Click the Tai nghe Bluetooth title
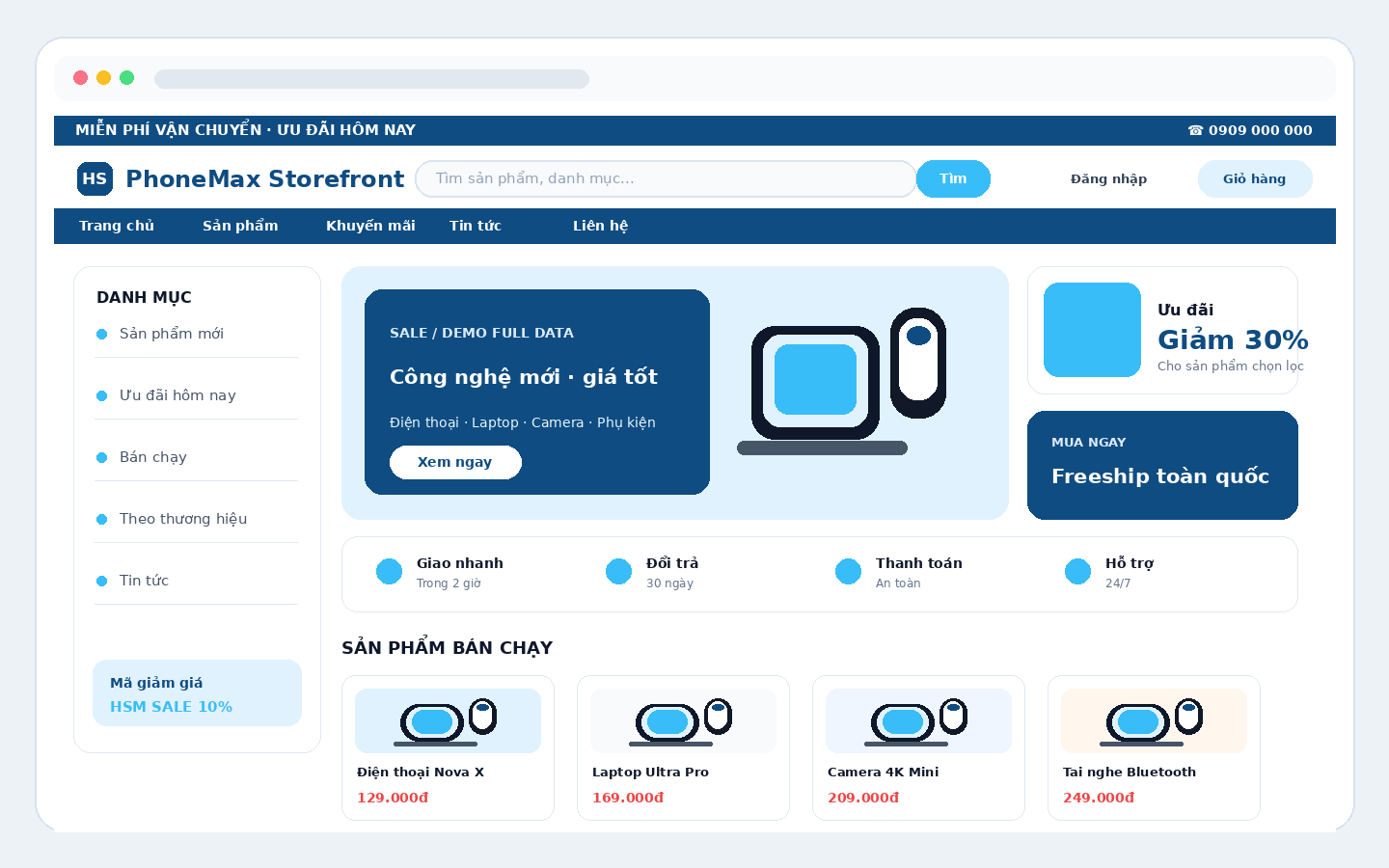Screen dimensions: 1389x868 coord(1129,773)
